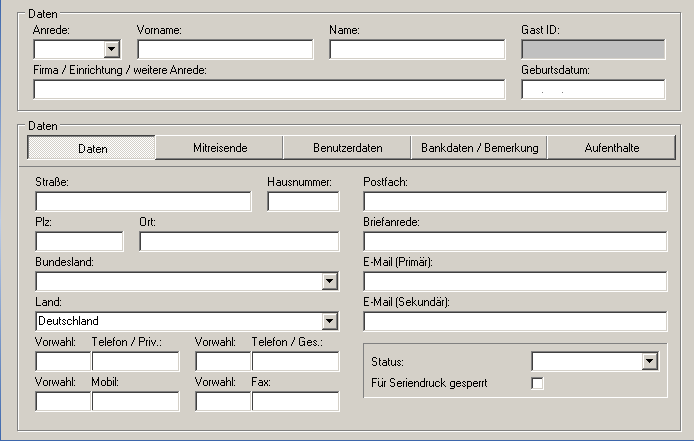The height and width of the screenshot is (441, 694).
Task: Focus the Hausnummer field
Action: point(303,202)
